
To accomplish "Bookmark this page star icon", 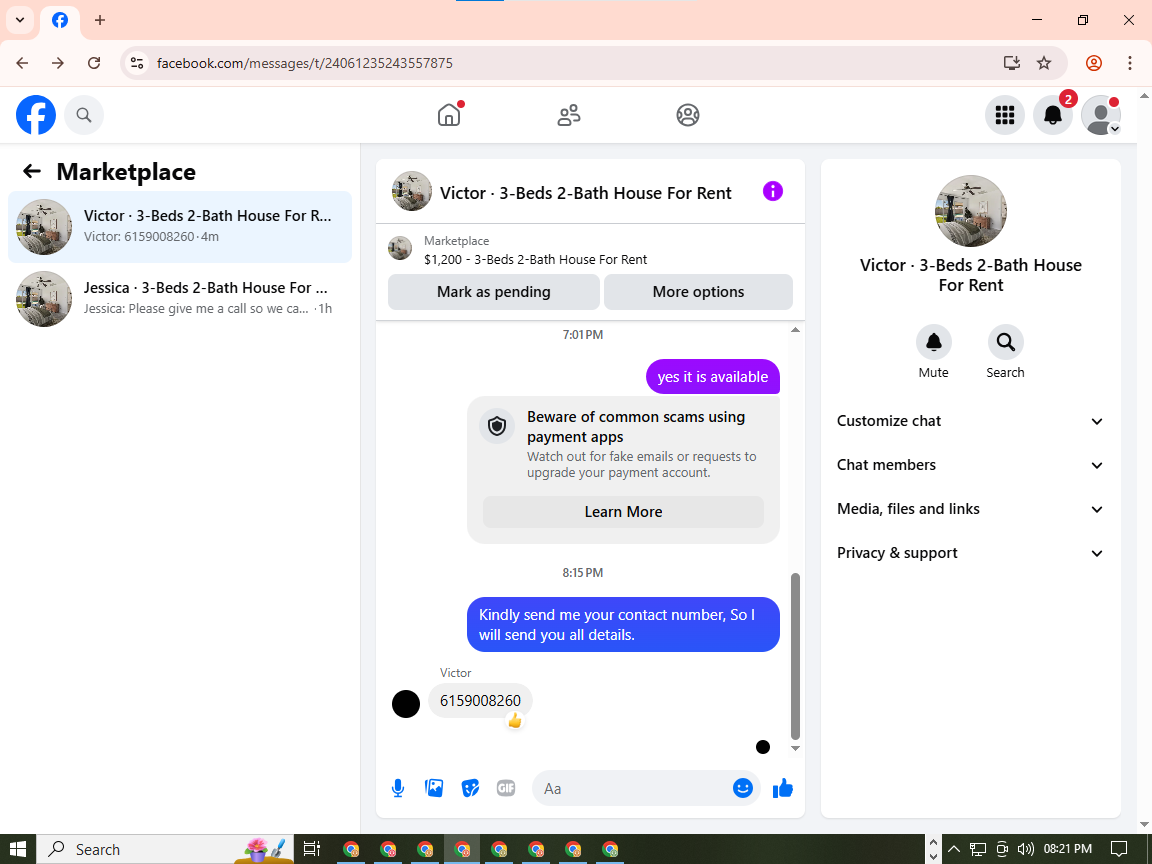I will [x=1044, y=63].
